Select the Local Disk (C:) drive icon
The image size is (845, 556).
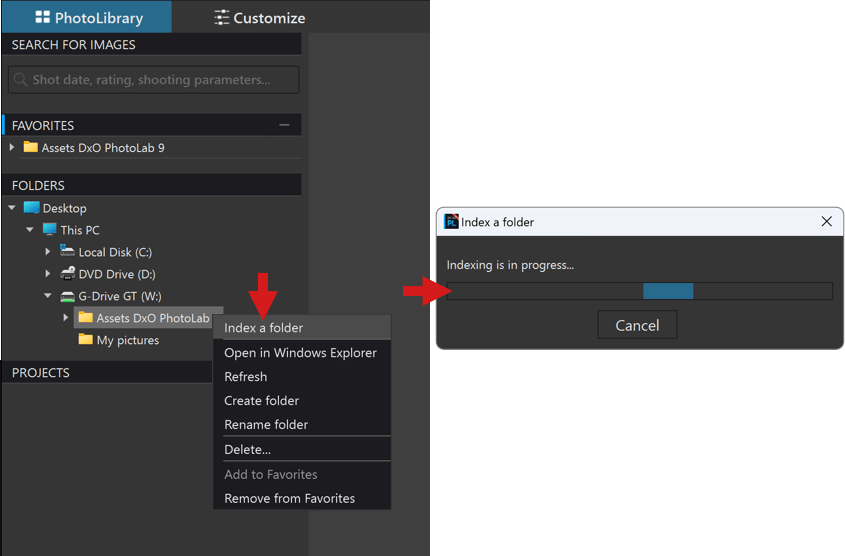(x=67, y=251)
